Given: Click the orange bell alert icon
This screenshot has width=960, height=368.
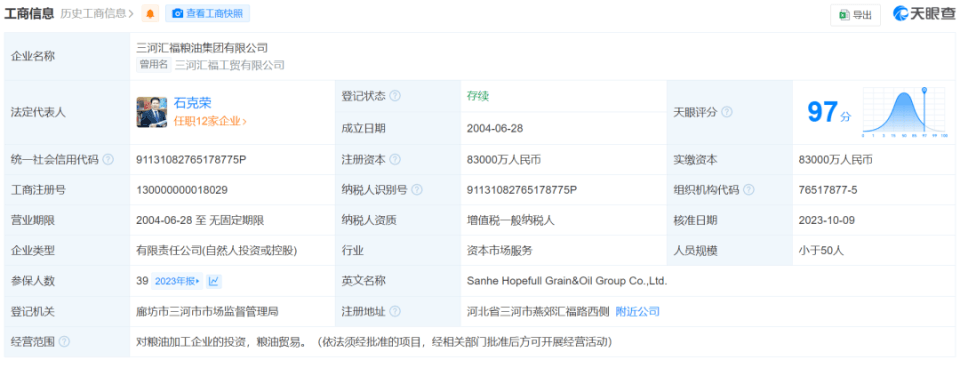Looking at the screenshot, I should [150, 13].
